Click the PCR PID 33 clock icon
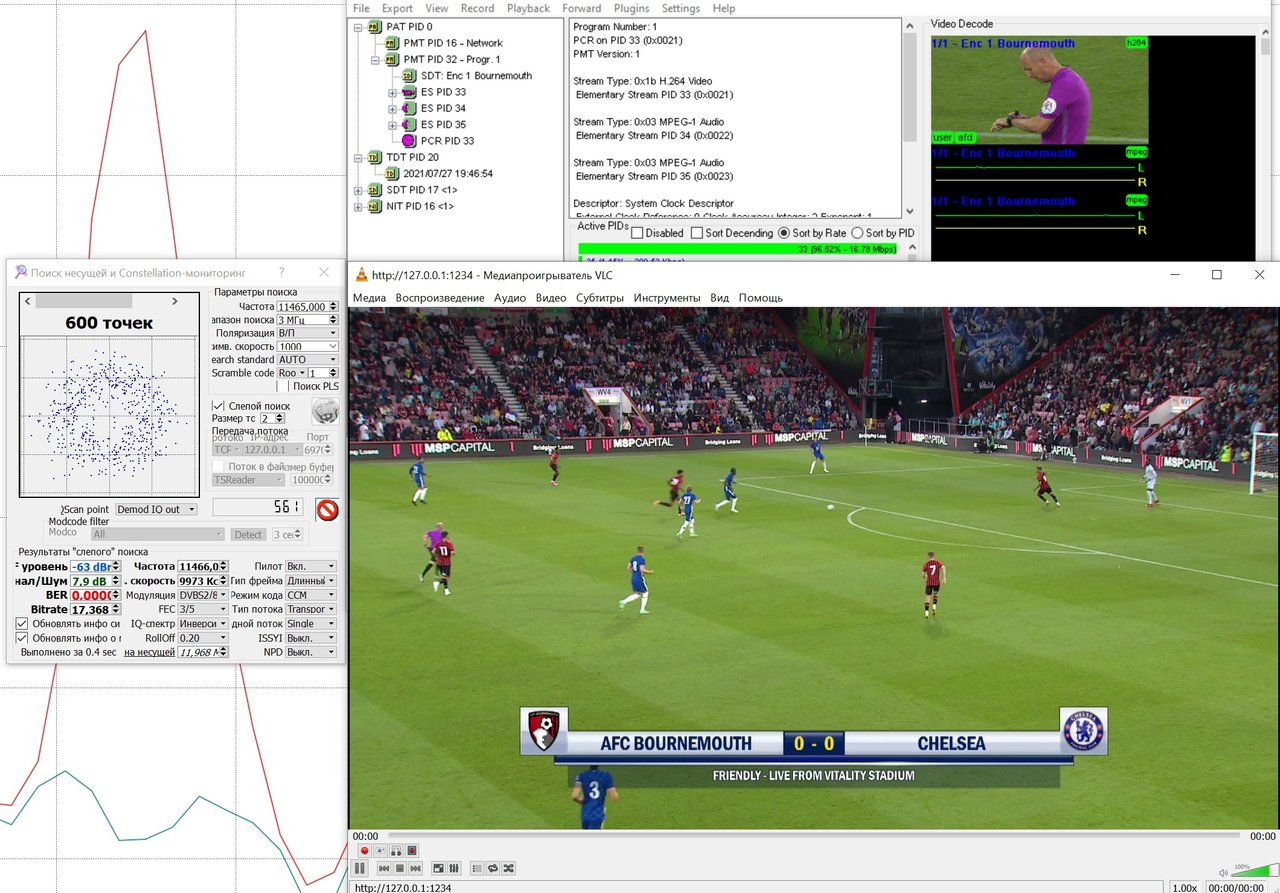This screenshot has width=1280, height=893. 408,141
